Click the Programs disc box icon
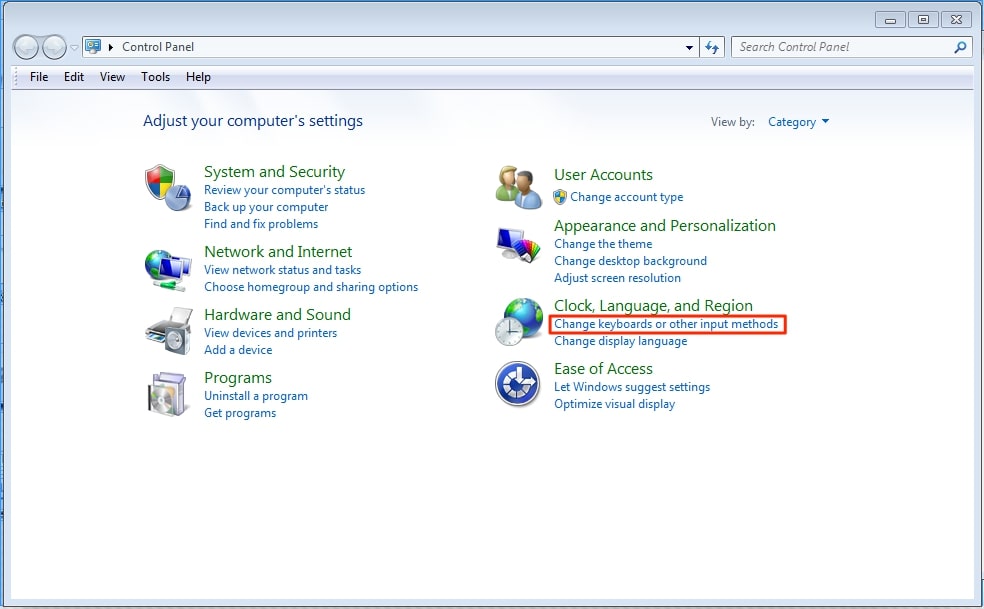This screenshot has height=609, width=984. pos(167,394)
